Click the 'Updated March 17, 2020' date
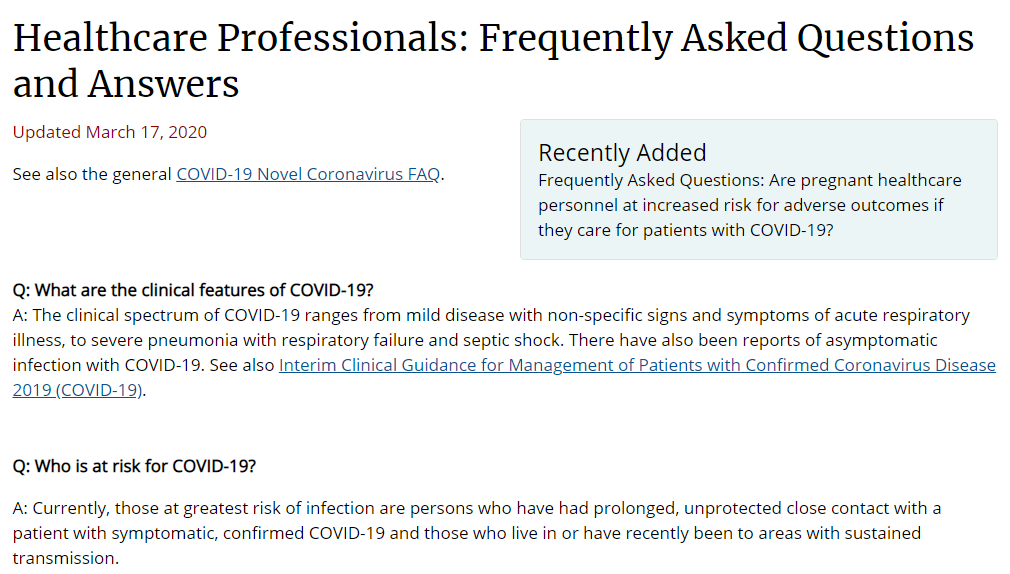This screenshot has height=574, width=1010. tap(110, 132)
